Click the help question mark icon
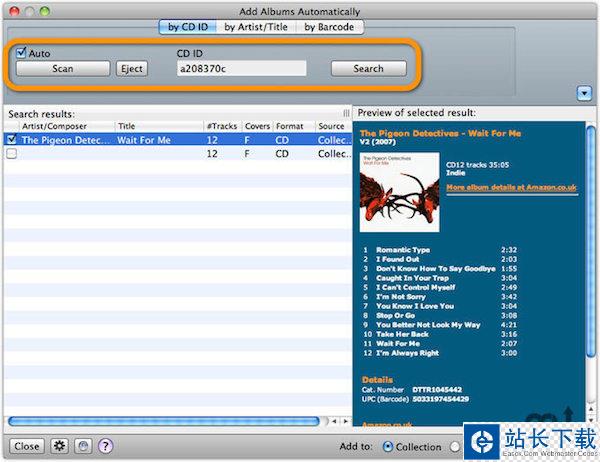The height and width of the screenshot is (462, 600). pos(105,446)
